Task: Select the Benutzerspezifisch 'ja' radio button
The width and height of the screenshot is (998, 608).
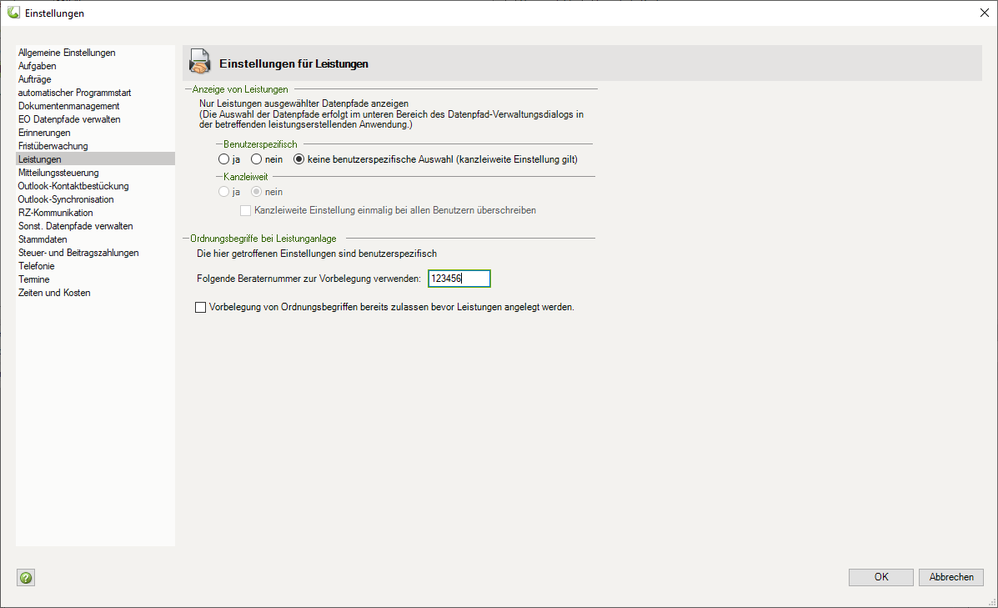Action: pos(224,159)
